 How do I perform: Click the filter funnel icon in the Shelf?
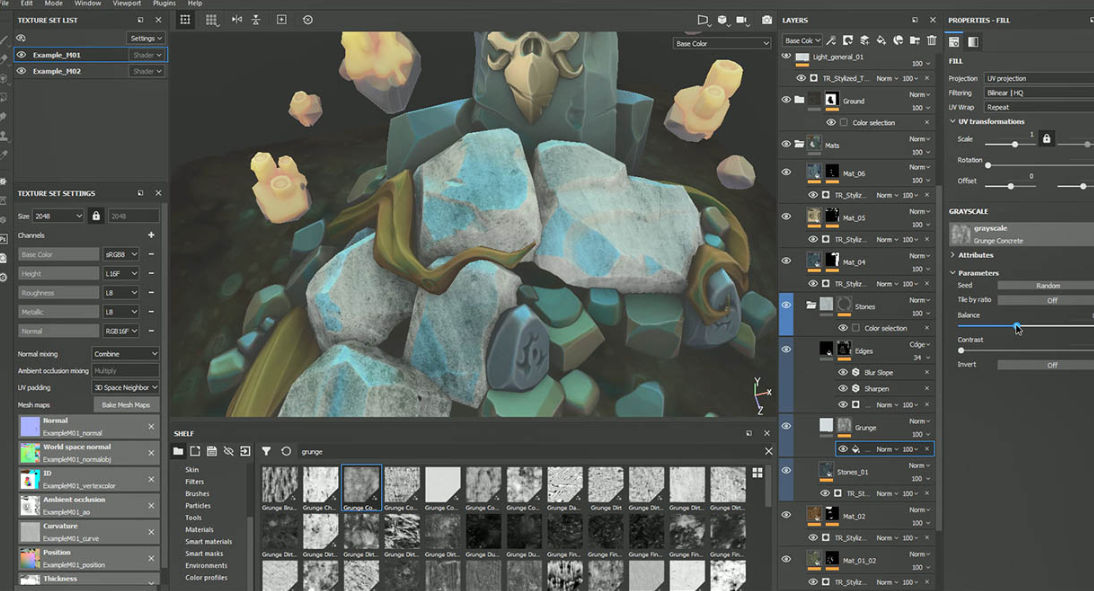(267, 451)
